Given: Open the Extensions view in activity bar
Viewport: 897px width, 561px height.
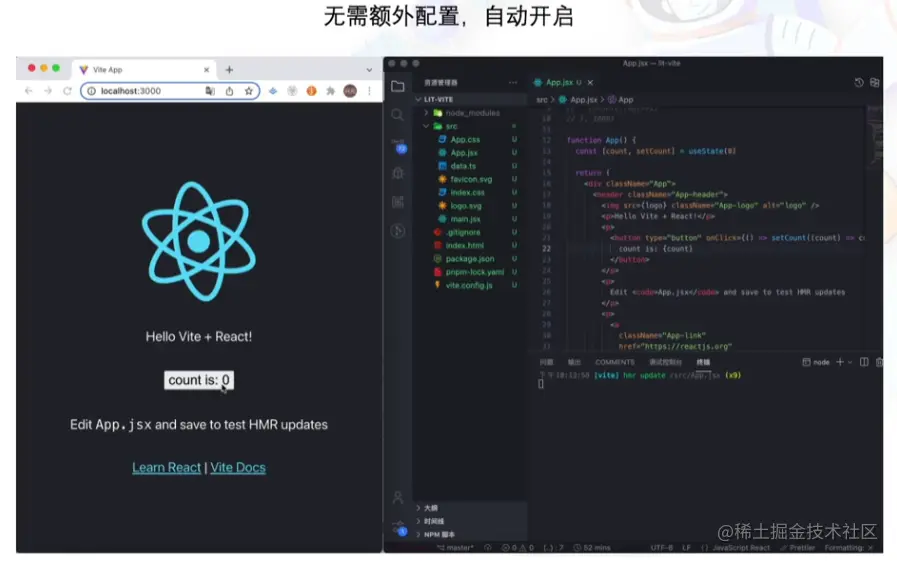Looking at the screenshot, I should [398, 202].
